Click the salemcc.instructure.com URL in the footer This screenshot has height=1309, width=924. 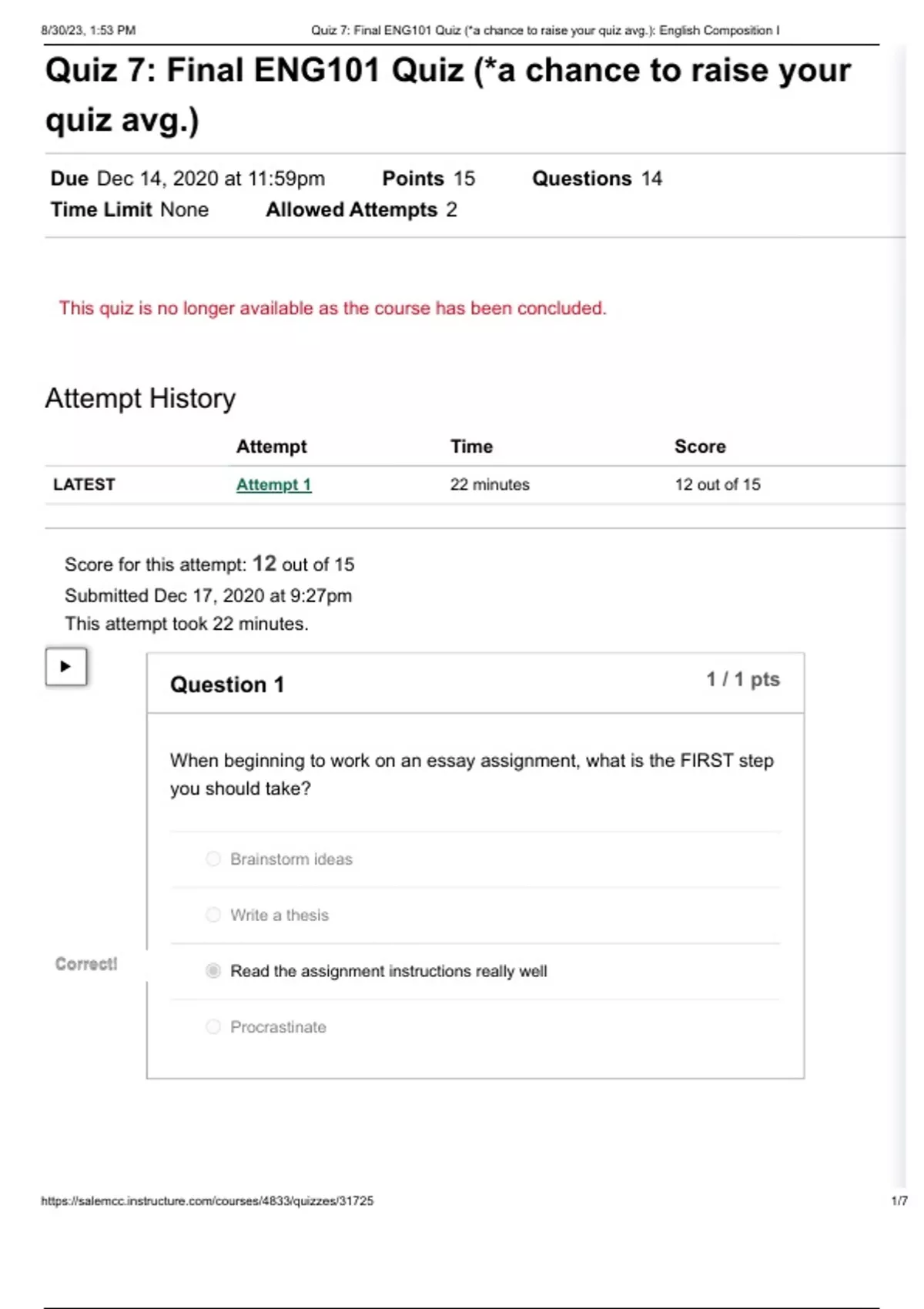tap(207, 1200)
